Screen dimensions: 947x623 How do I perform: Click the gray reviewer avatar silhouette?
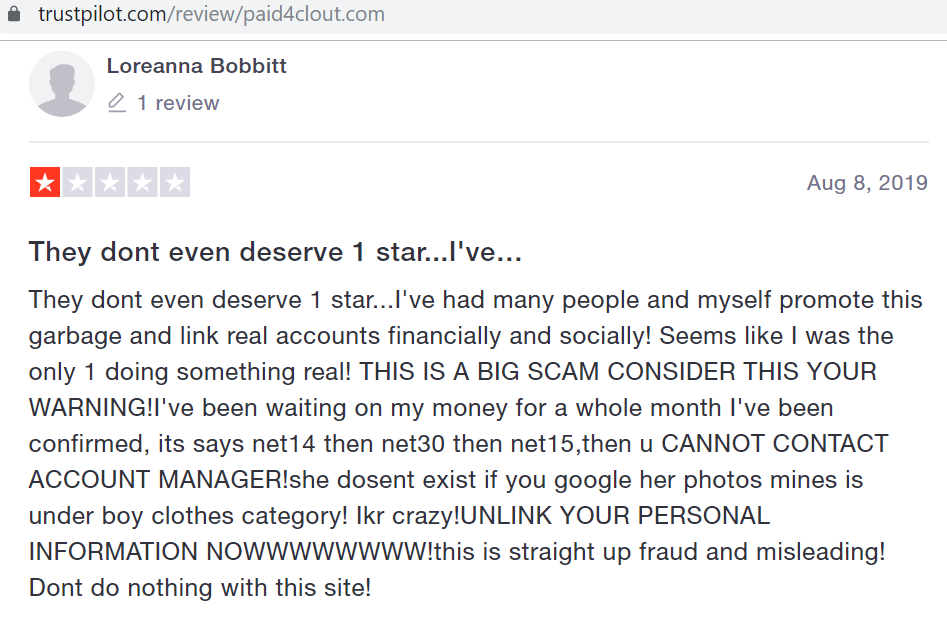62,84
